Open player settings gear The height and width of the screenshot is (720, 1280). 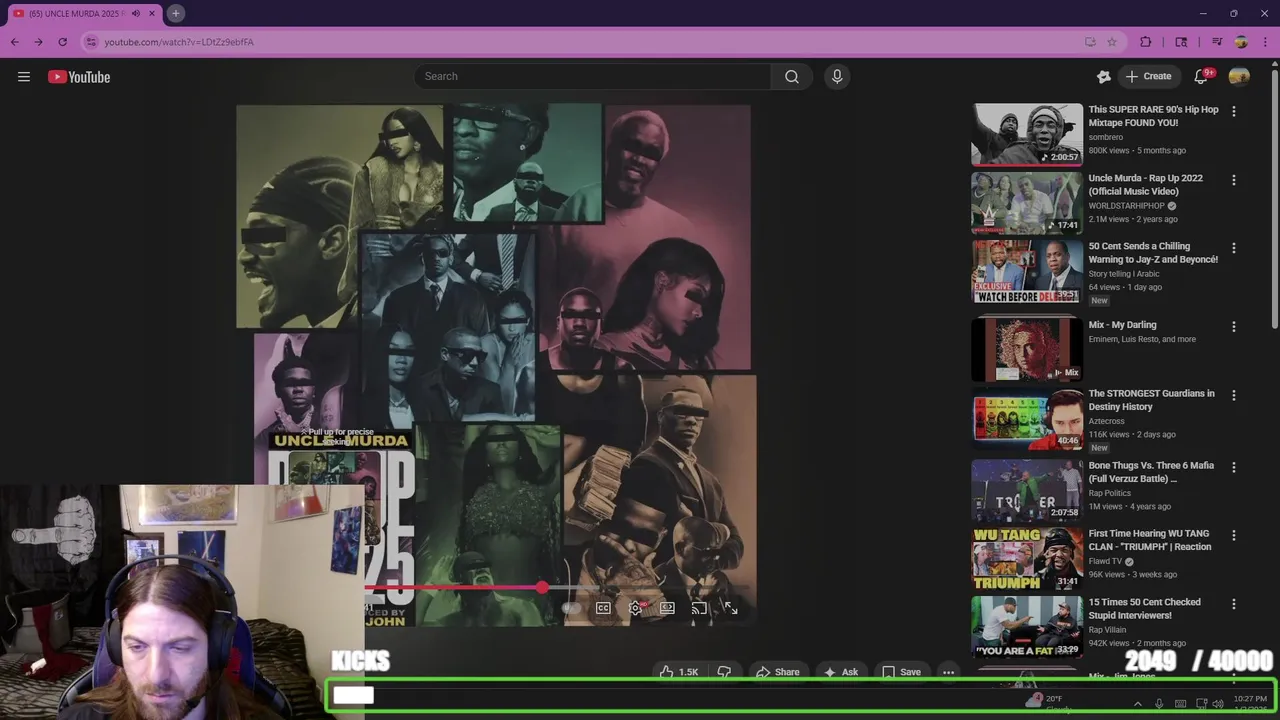point(635,608)
